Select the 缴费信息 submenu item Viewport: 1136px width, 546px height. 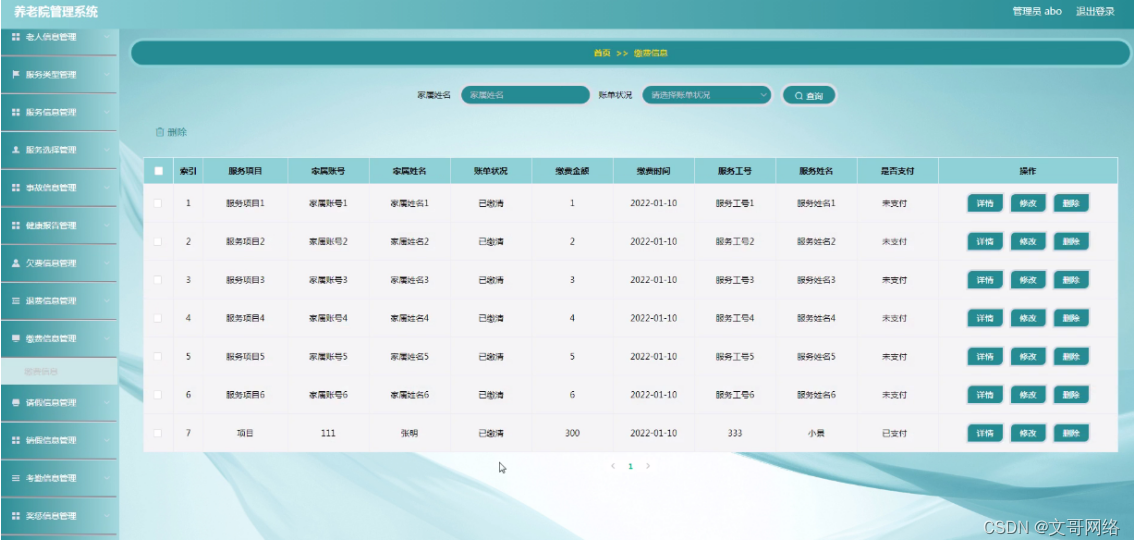[x=59, y=371]
